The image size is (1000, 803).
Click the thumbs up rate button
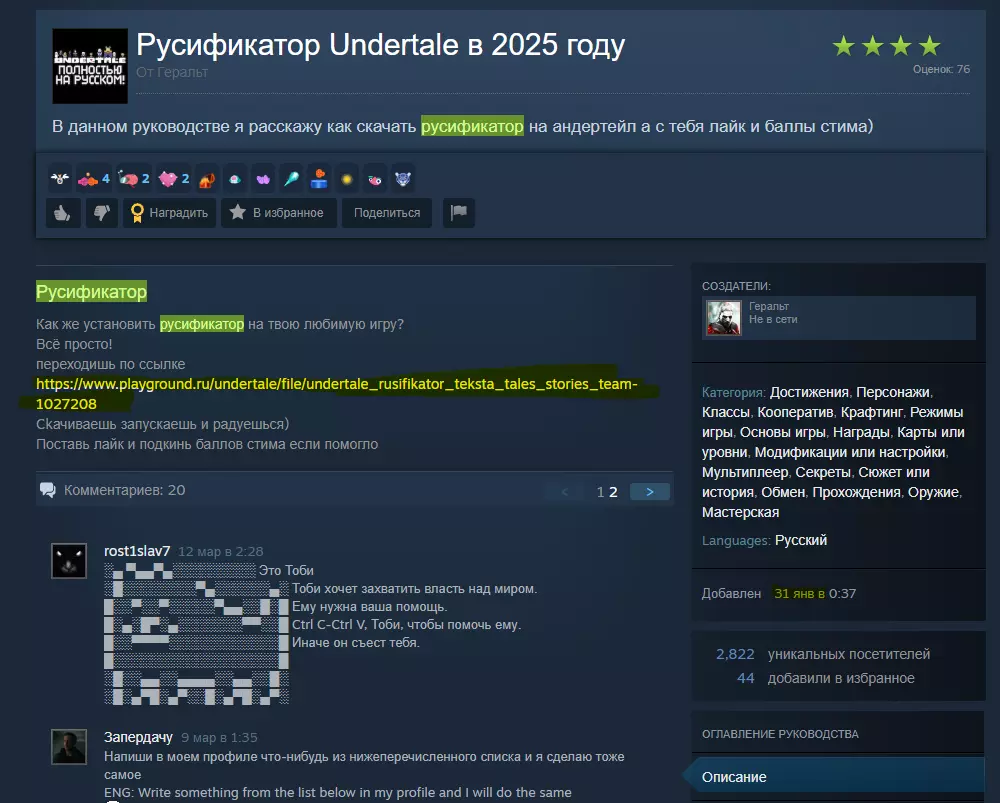(62, 212)
